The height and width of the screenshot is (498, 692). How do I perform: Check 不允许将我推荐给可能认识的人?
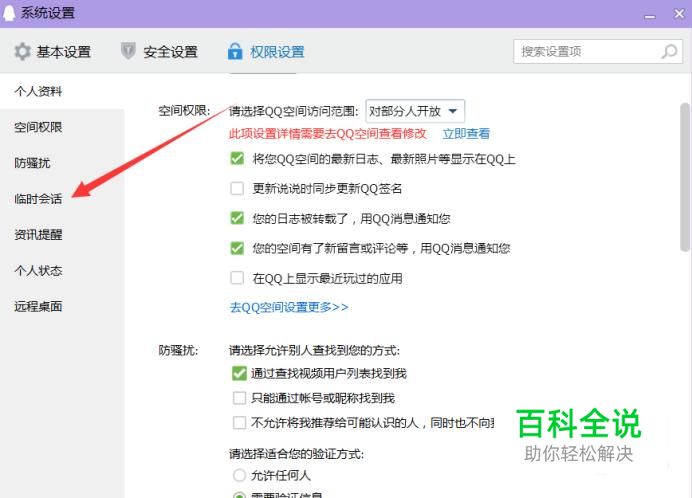coord(239,423)
